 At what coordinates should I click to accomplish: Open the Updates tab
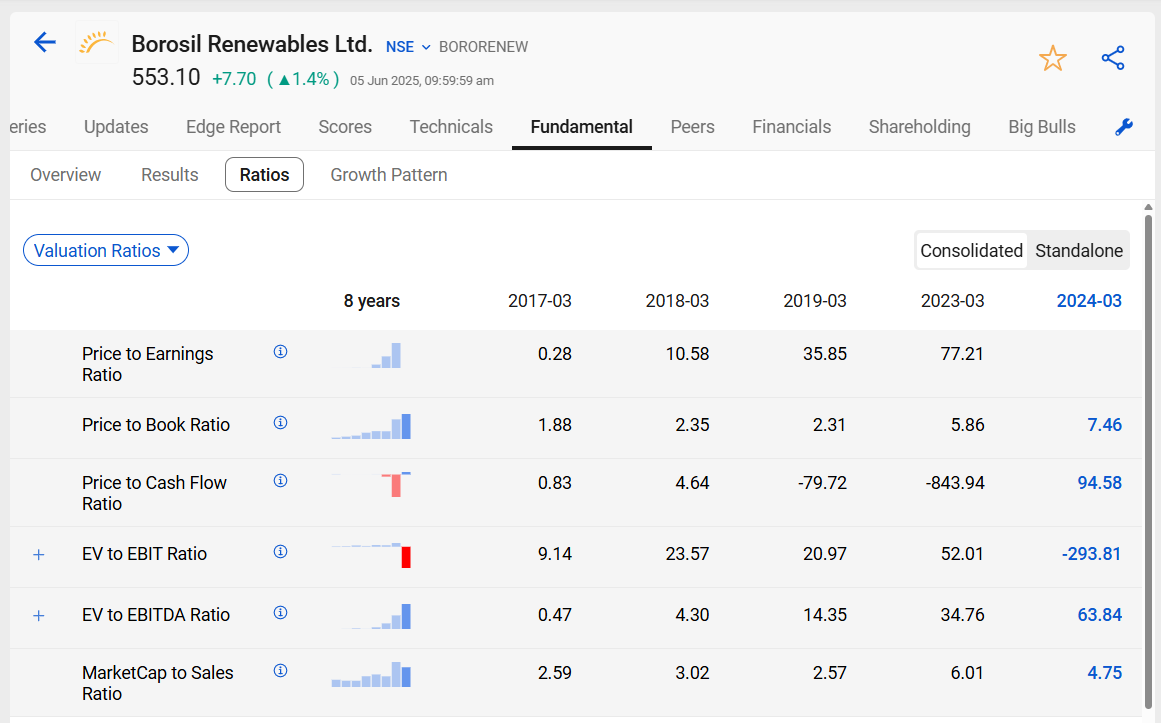(116, 127)
